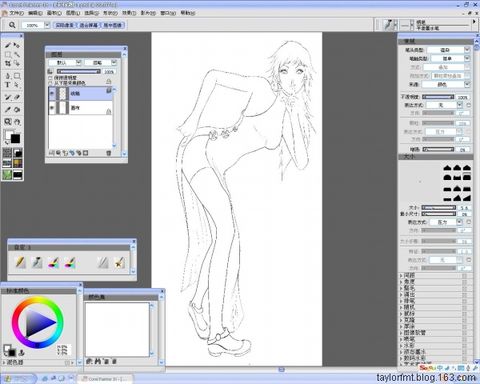
Task: Click the gray brush icon in custom palette
Action: click(x=103, y=262)
